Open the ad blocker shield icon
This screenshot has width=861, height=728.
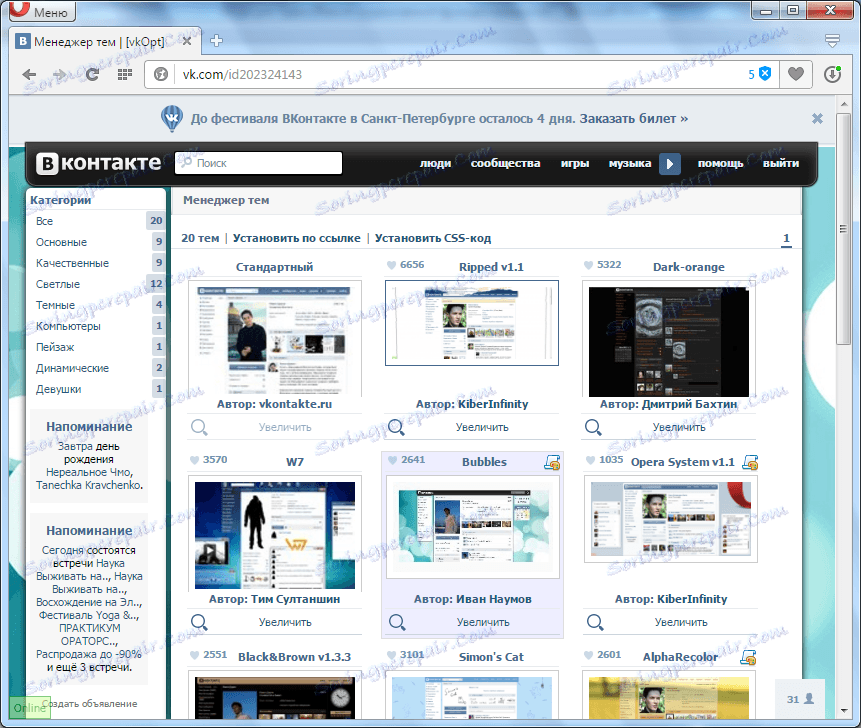[x=765, y=74]
